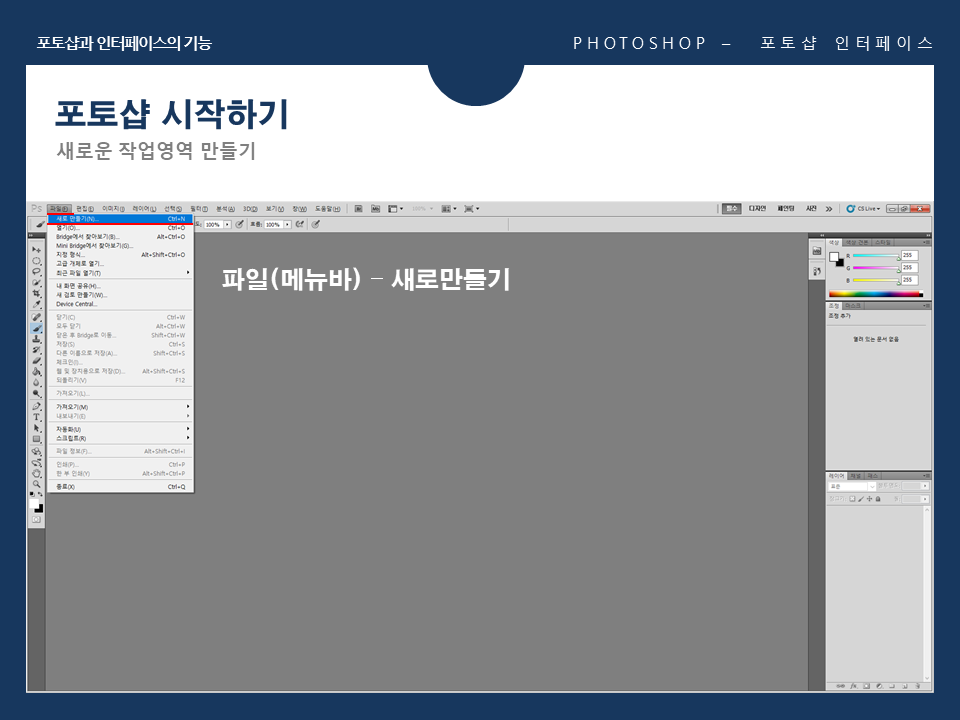This screenshot has width=960, height=720.
Task: Select the Brush tool in toolbox
Action: (x=37, y=328)
